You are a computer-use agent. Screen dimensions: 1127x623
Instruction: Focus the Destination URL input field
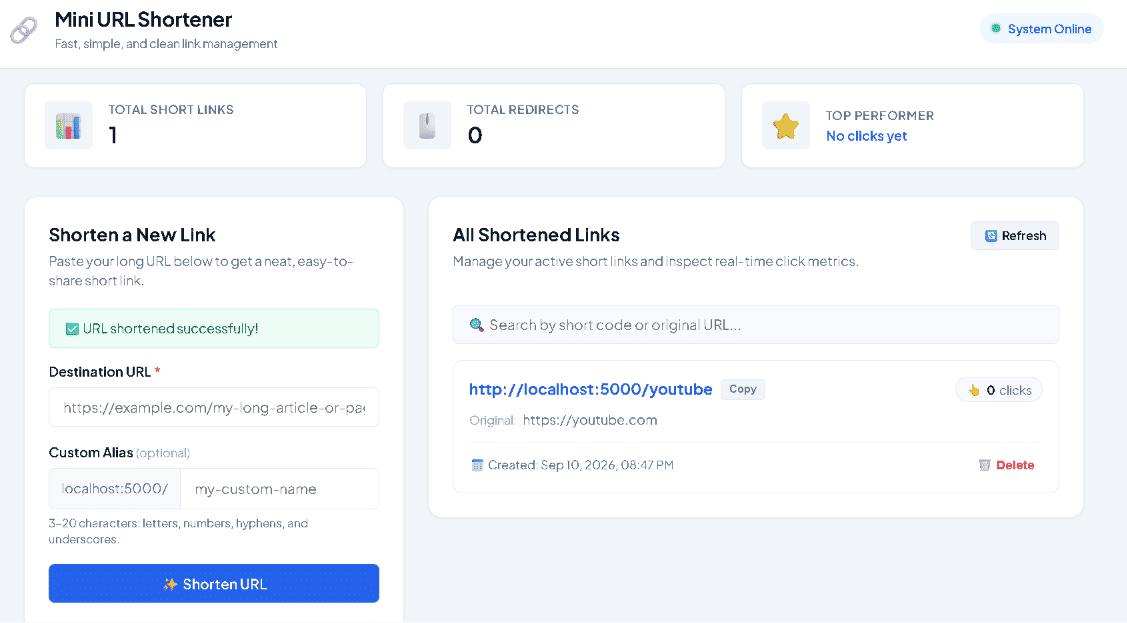tap(213, 407)
